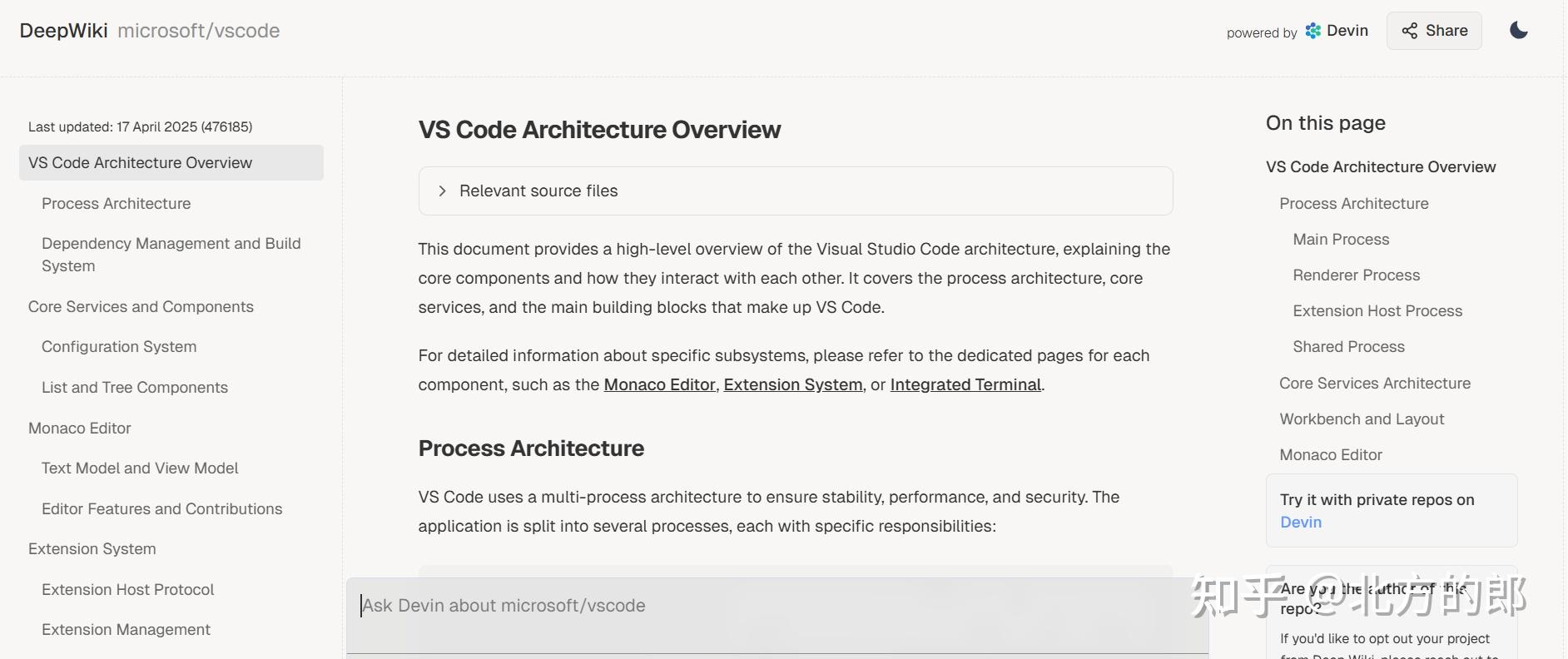
Task: Open the Extension System inline link
Action: 792,384
